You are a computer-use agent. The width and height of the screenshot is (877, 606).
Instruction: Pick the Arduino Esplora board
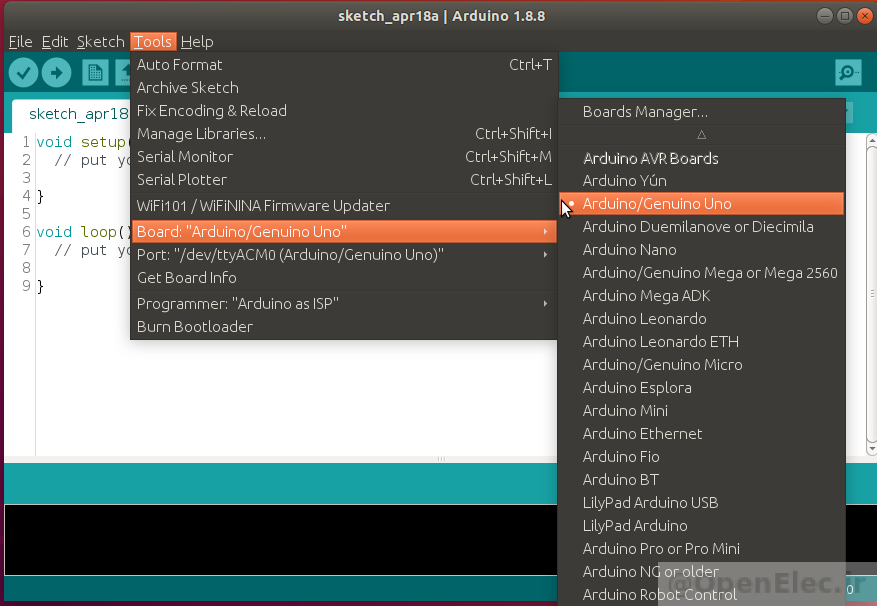(701, 387)
